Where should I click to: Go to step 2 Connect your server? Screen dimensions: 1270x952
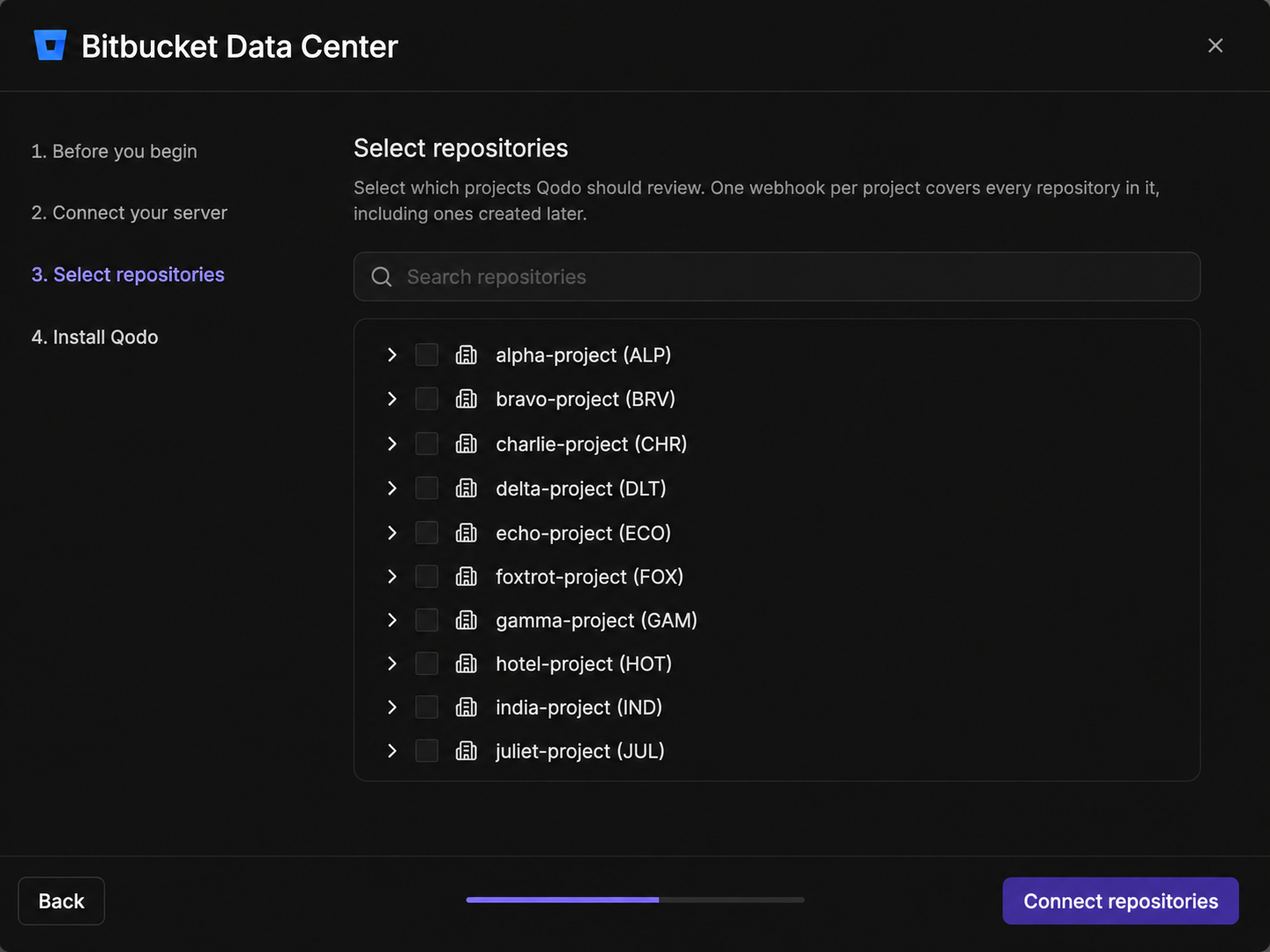tap(129, 213)
